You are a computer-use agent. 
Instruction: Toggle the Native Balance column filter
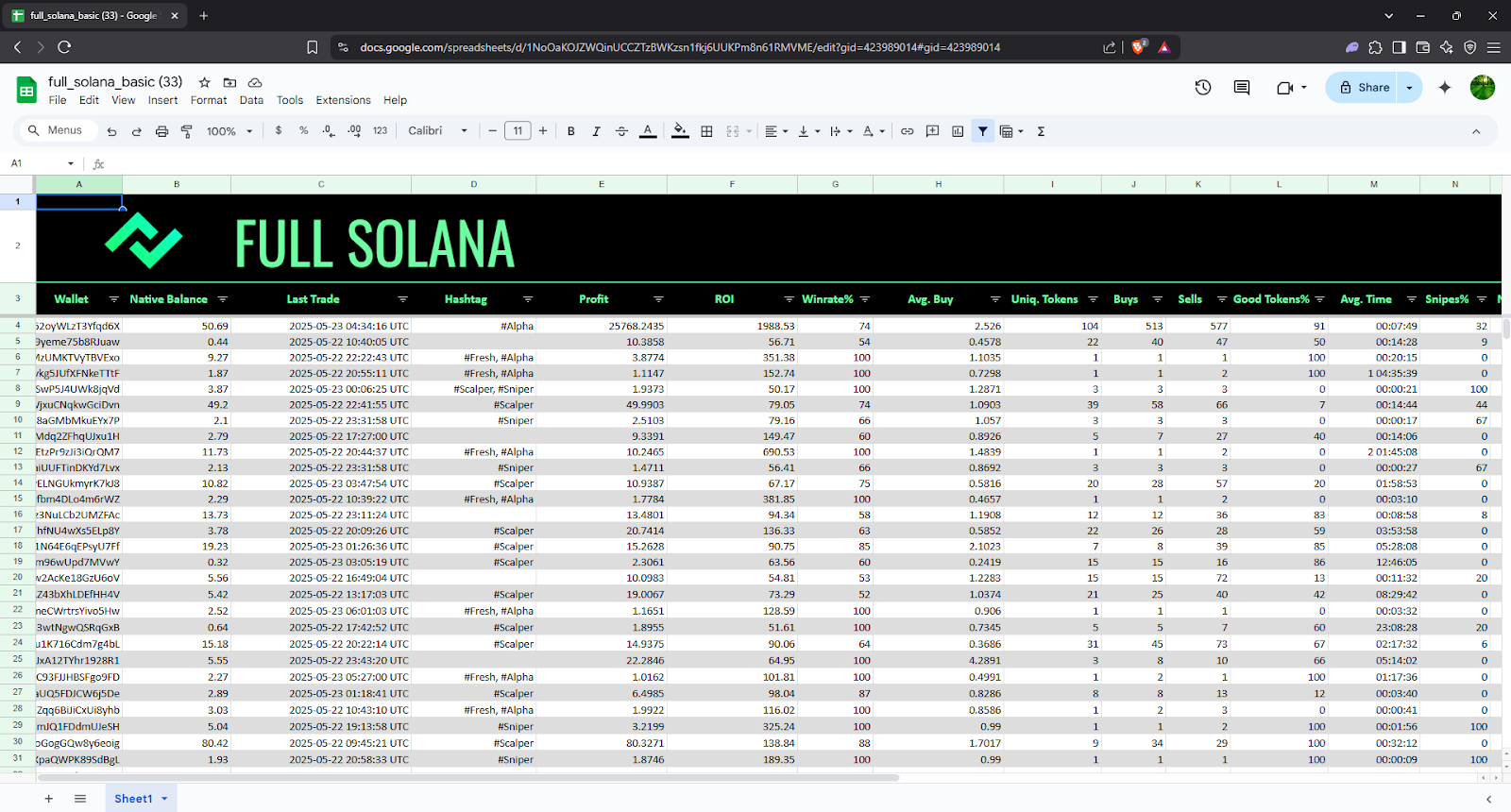click(x=223, y=299)
